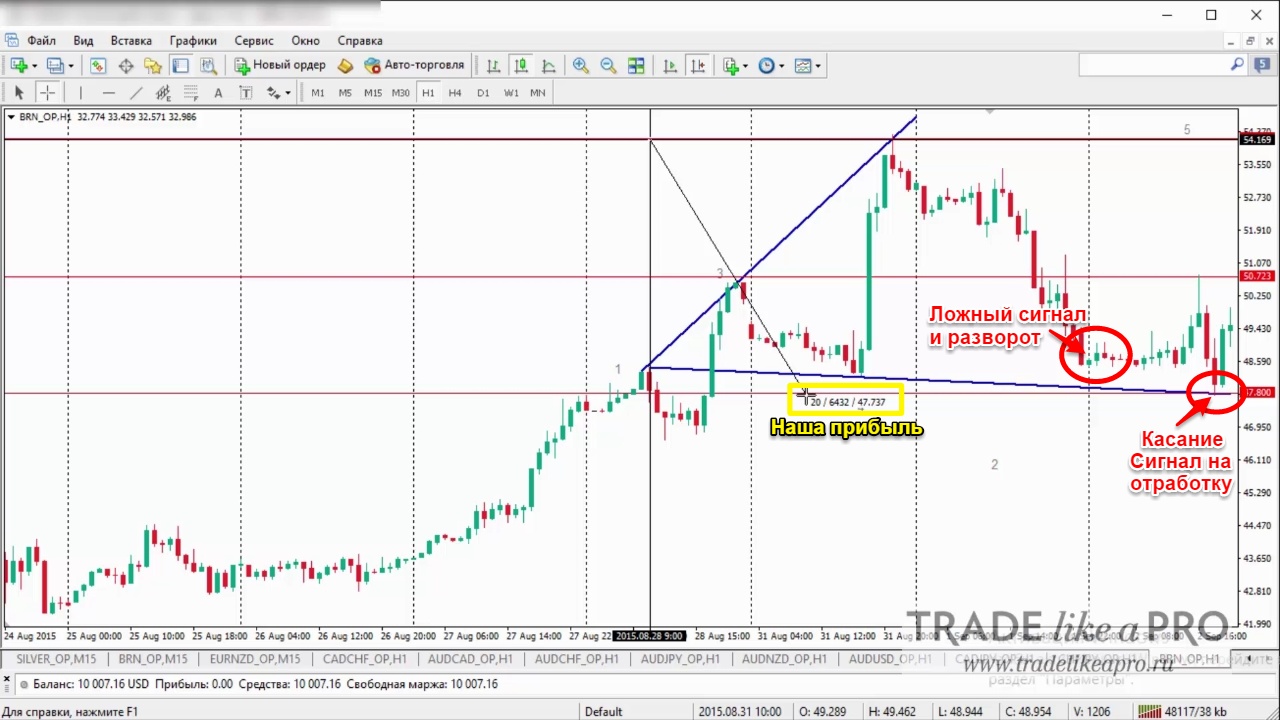Select the horizontal line tool

click(x=108, y=93)
